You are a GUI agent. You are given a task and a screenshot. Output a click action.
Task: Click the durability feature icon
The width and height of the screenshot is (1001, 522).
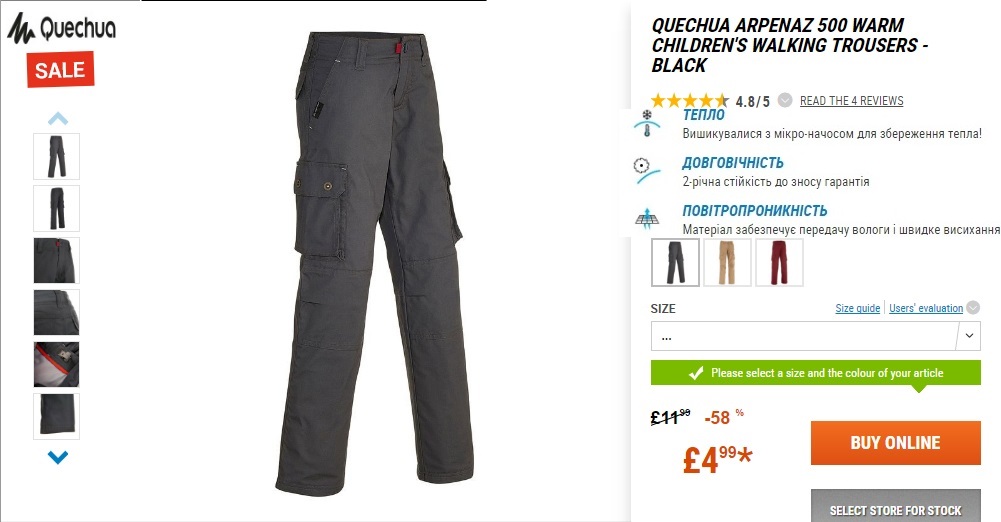click(x=645, y=171)
